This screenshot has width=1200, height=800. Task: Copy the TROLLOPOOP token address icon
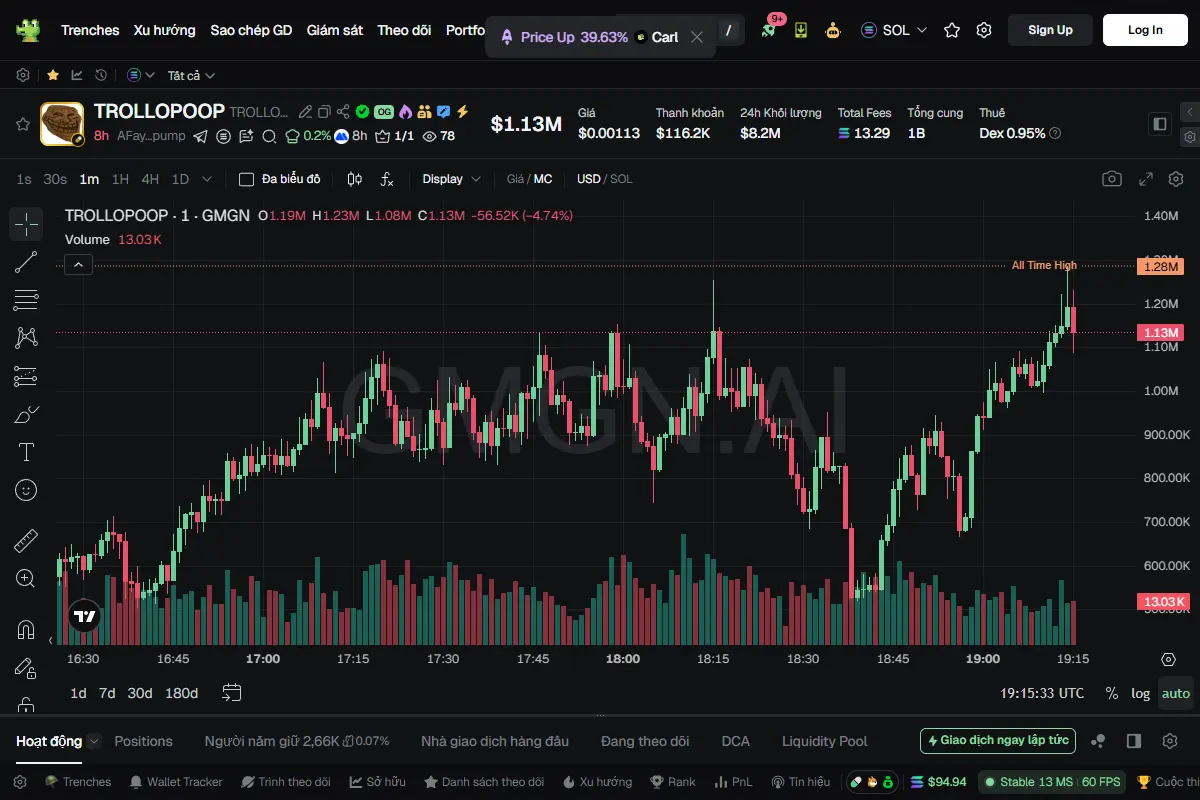(324, 112)
